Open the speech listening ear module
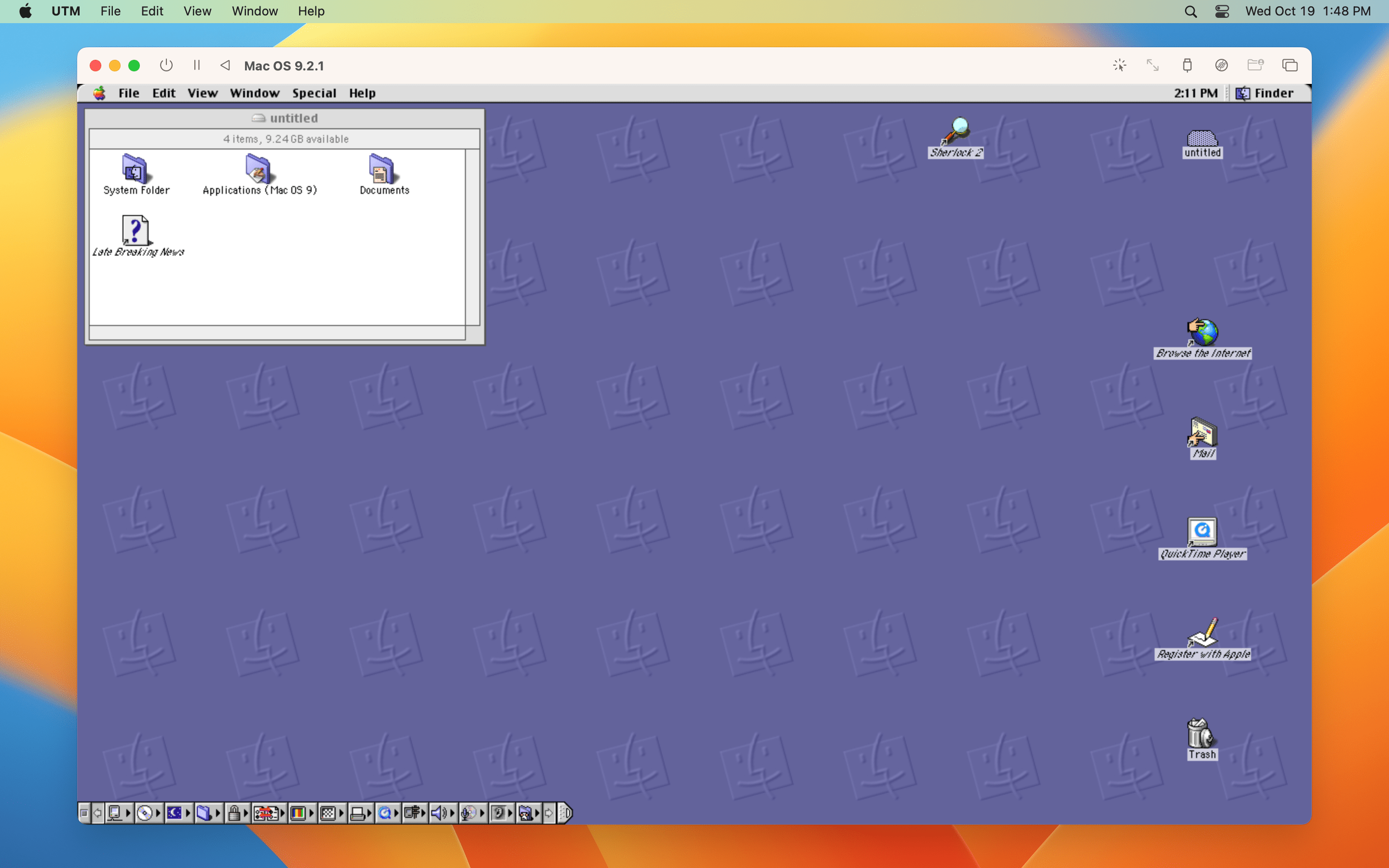 [502, 813]
